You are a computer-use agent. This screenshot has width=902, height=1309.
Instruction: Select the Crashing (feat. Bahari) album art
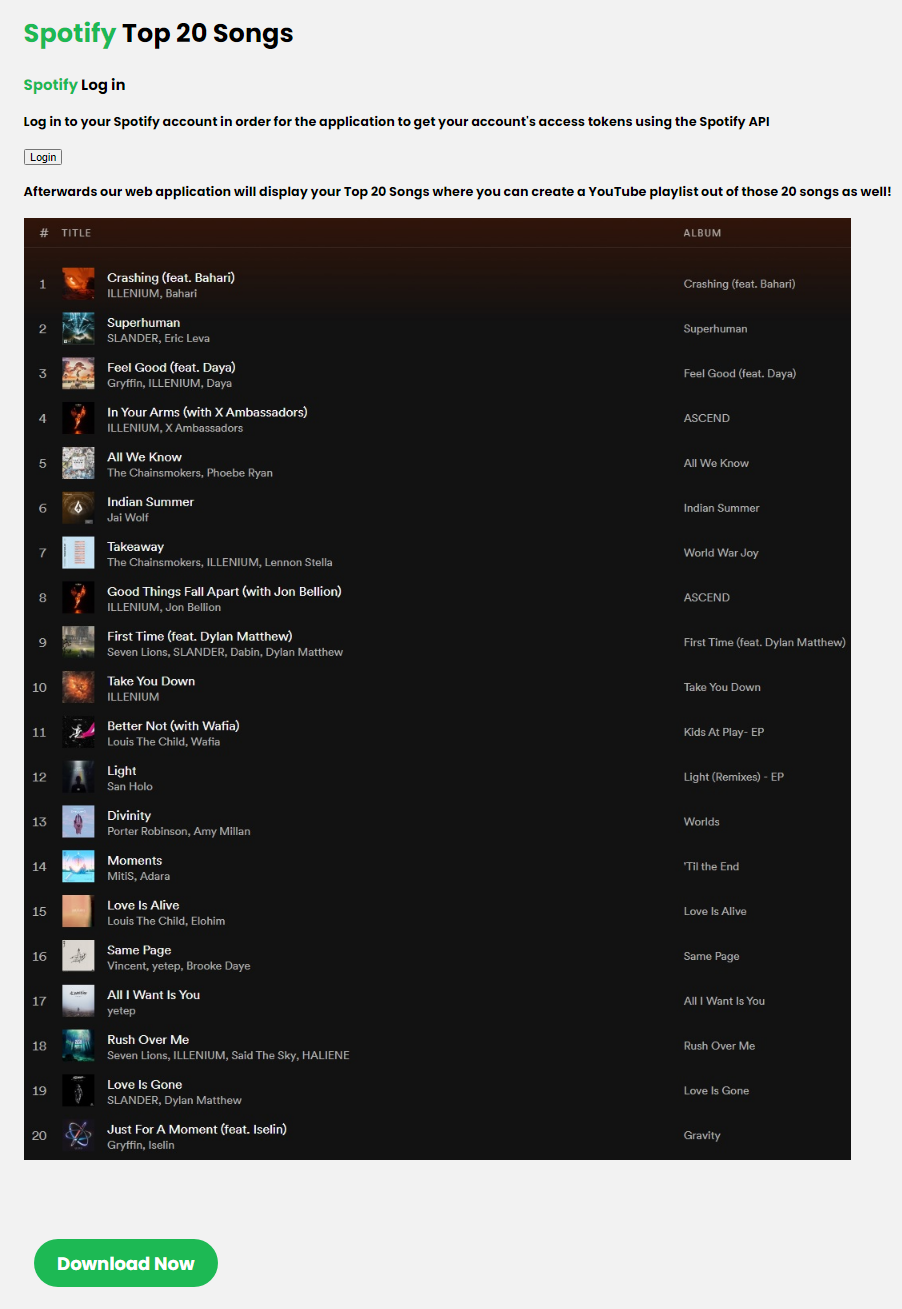(x=78, y=284)
